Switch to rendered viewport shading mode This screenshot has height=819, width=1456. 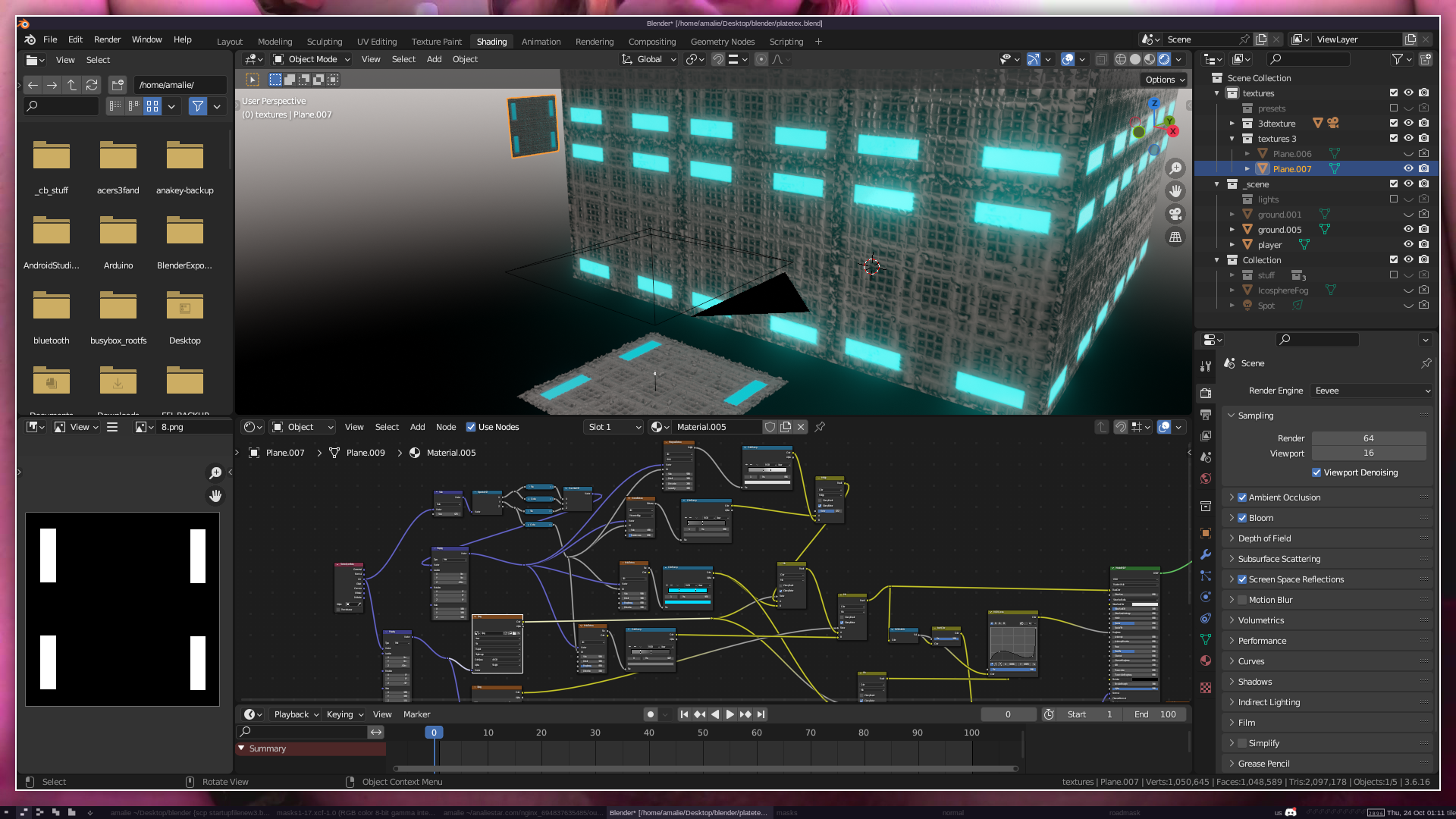(1164, 59)
